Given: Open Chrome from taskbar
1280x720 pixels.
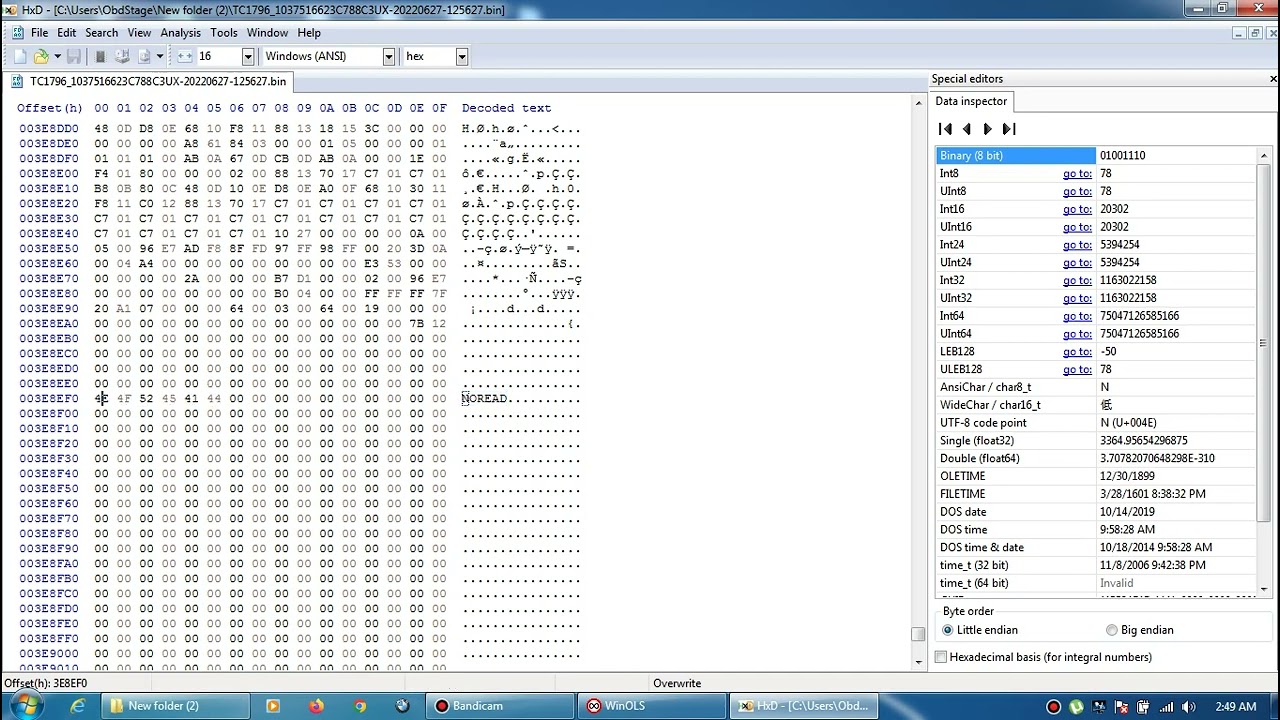Looking at the screenshot, I should 360,706.
